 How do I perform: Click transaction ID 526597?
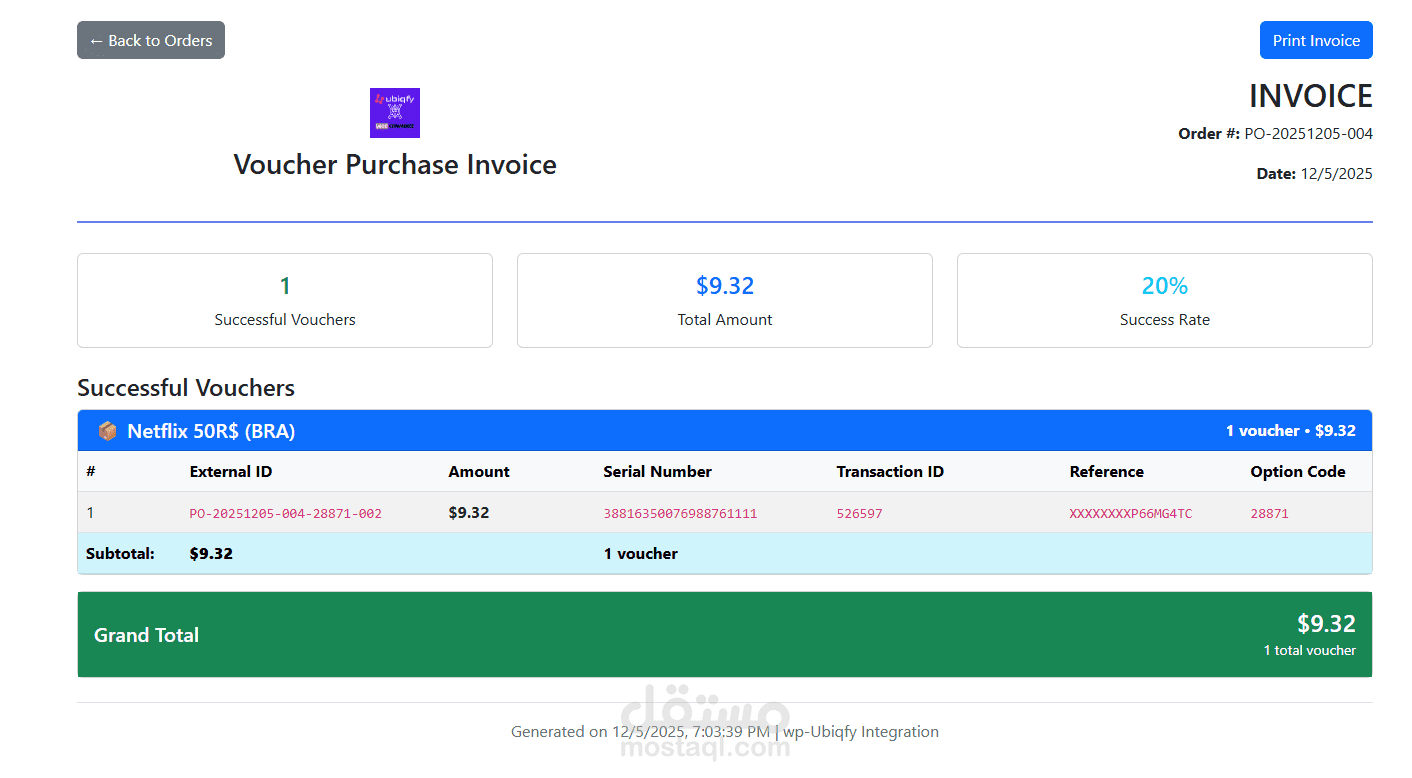click(x=860, y=514)
